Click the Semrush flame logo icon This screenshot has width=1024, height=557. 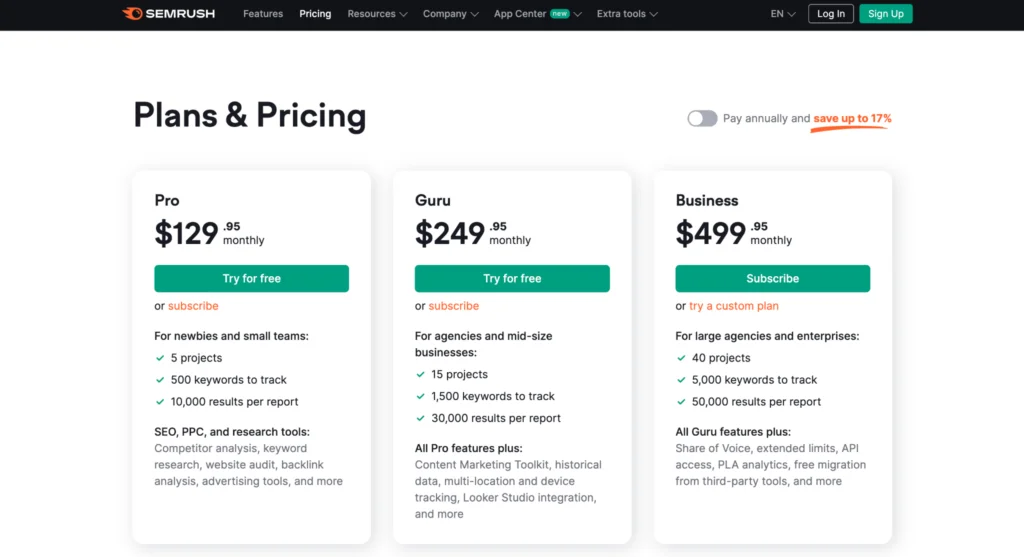(132, 14)
